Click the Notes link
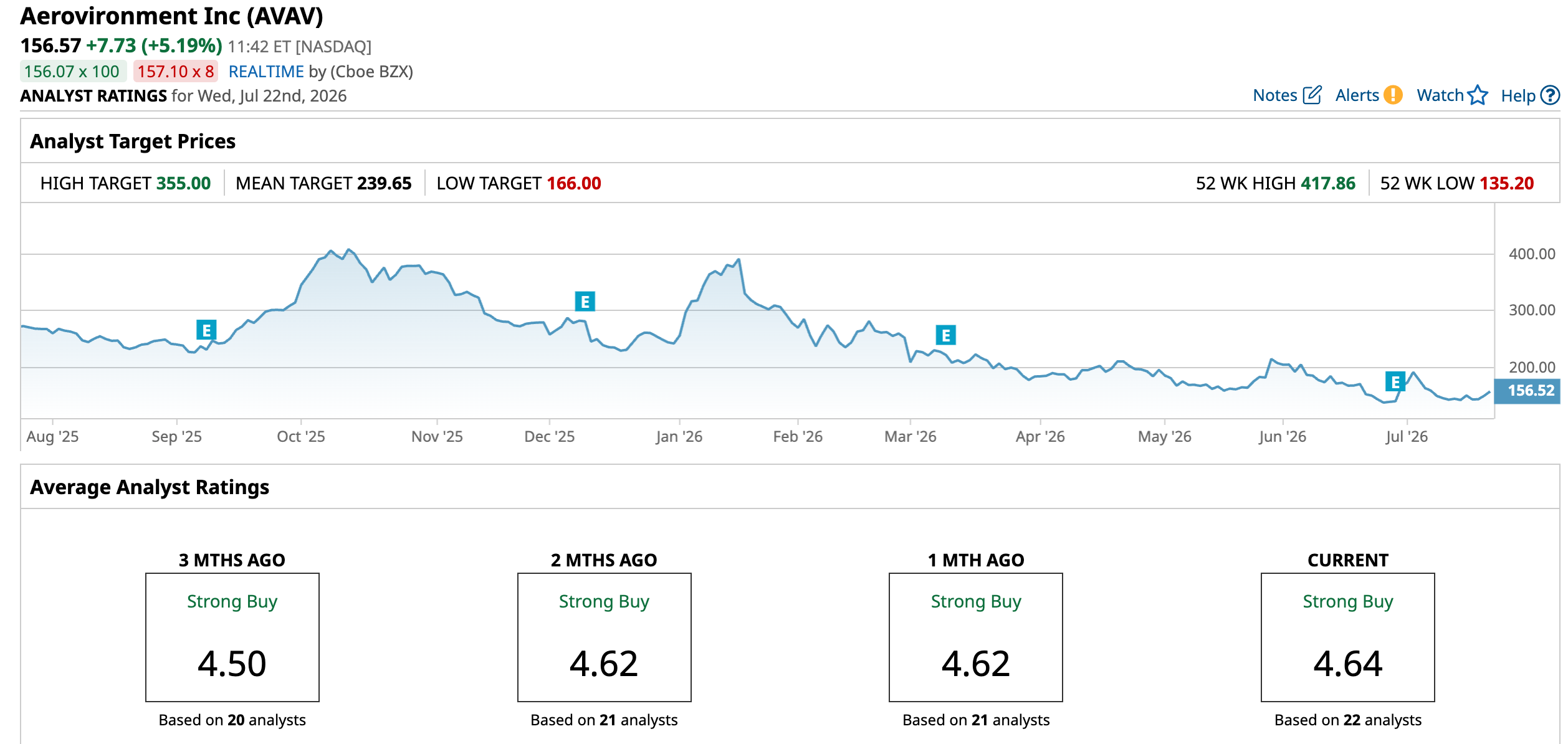This screenshot has height=744, width=1568. [x=1274, y=95]
